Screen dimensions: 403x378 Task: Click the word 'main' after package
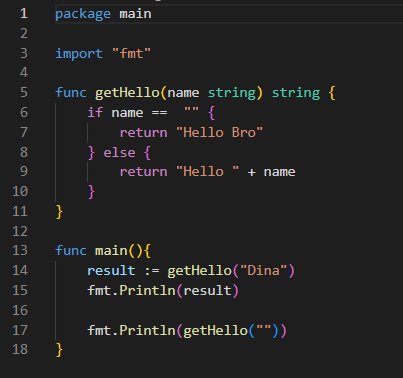pyautogui.click(x=135, y=14)
